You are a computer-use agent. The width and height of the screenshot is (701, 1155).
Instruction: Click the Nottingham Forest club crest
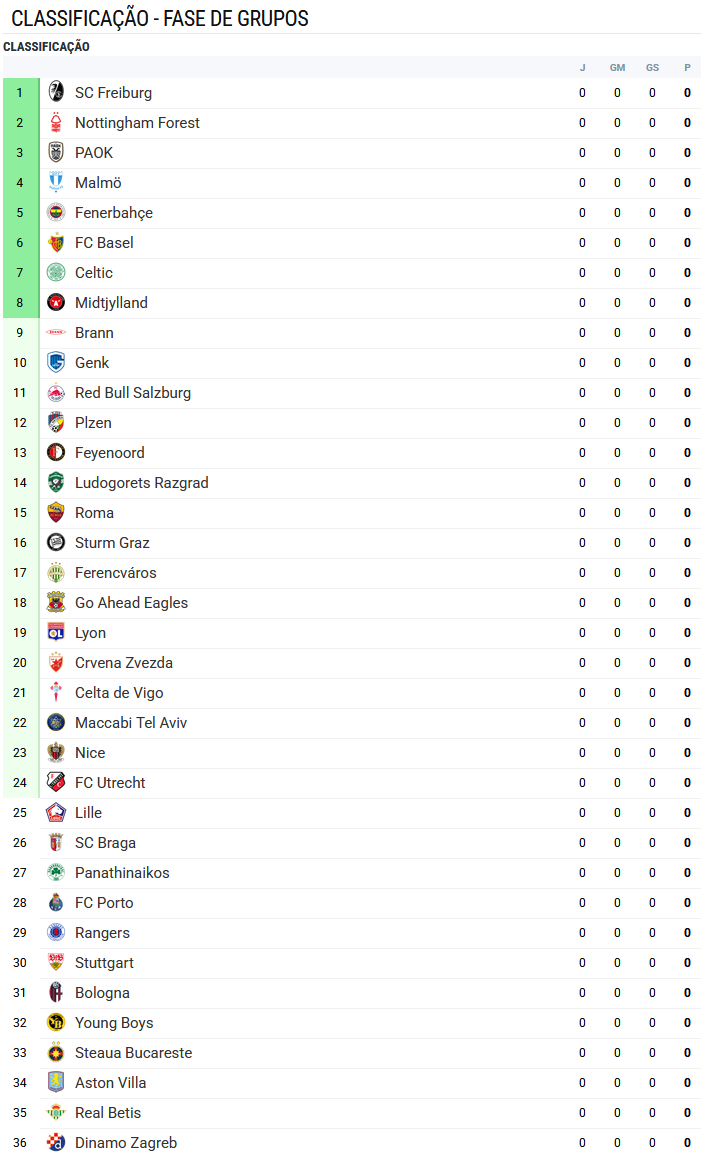point(56,123)
